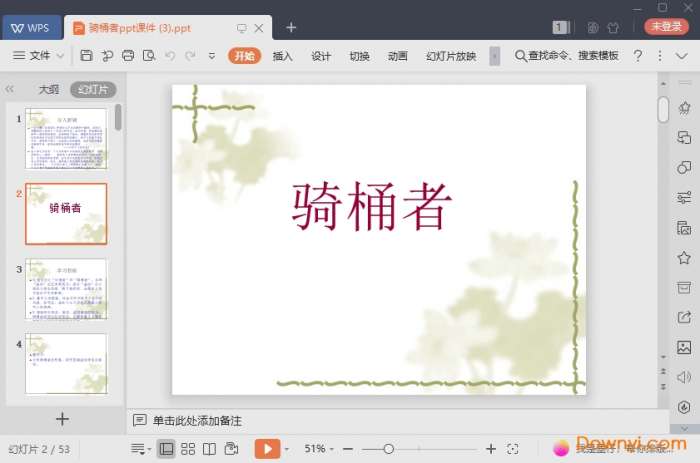
Task: Add a new tab with plus
Action: (291, 28)
